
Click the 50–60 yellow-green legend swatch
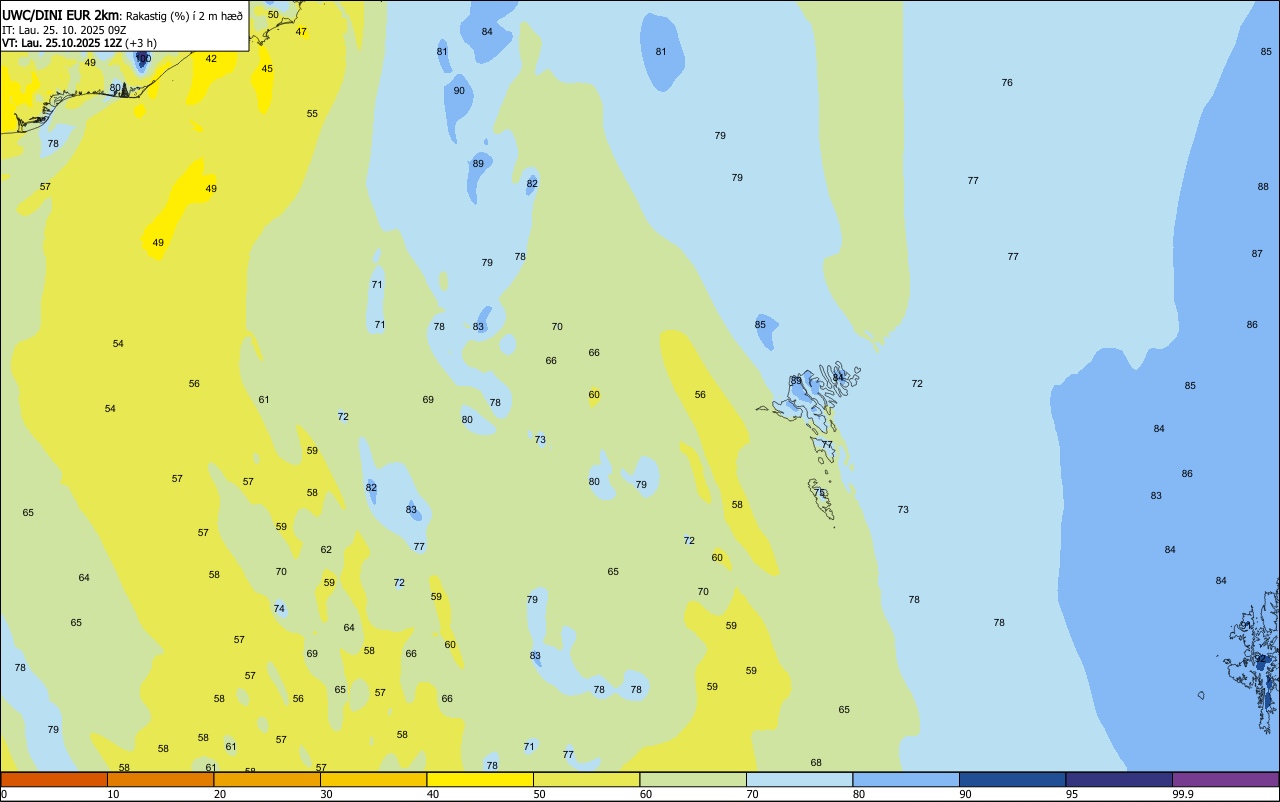pyautogui.click(x=586, y=779)
